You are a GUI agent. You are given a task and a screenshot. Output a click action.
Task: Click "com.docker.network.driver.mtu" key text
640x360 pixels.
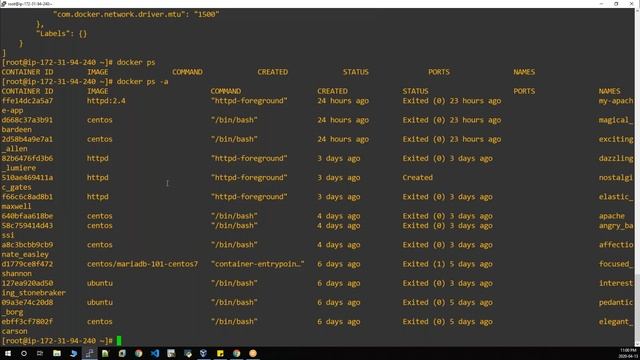tap(121, 14)
